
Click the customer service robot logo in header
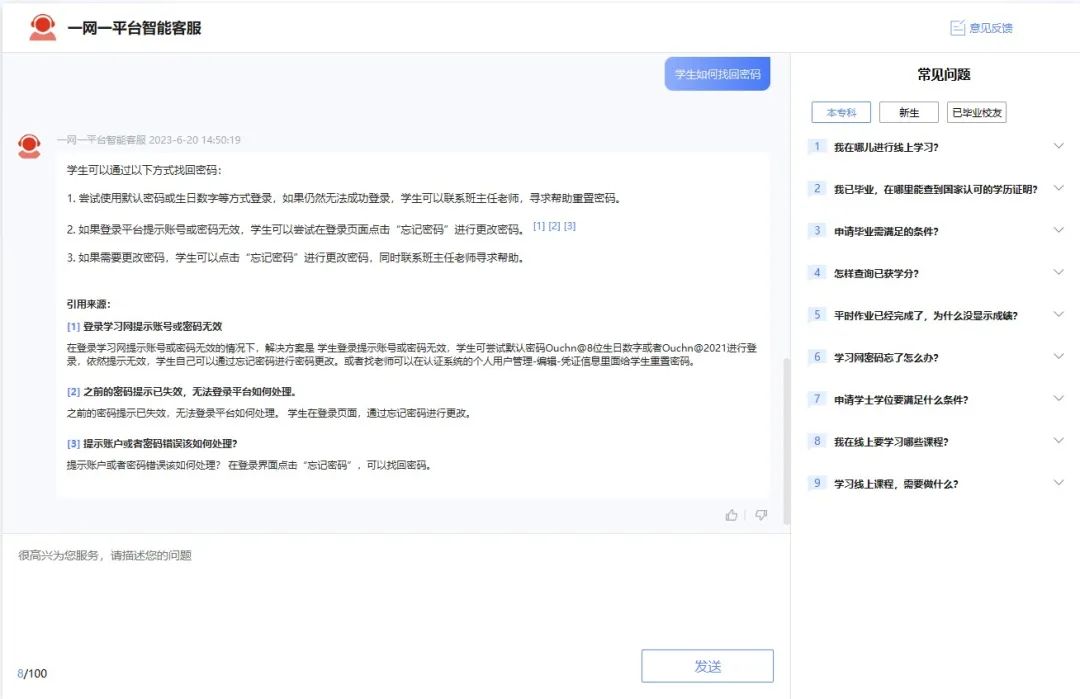pyautogui.click(x=43, y=28)
